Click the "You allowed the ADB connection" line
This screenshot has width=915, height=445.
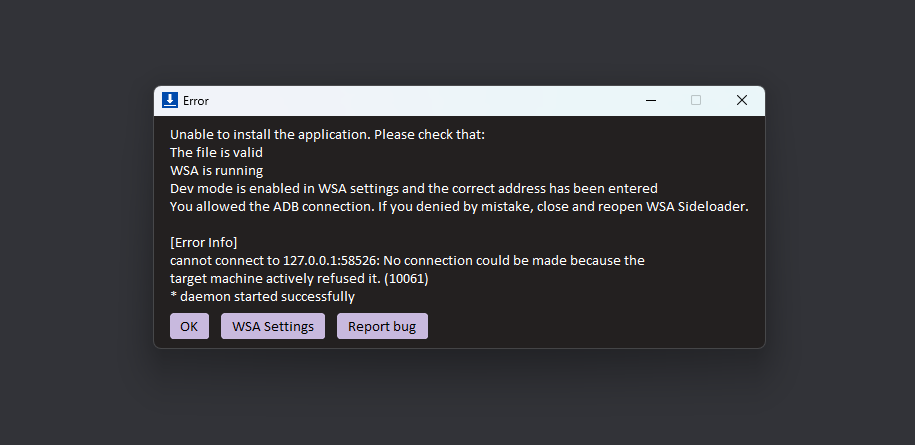click(x=459, y=207)
